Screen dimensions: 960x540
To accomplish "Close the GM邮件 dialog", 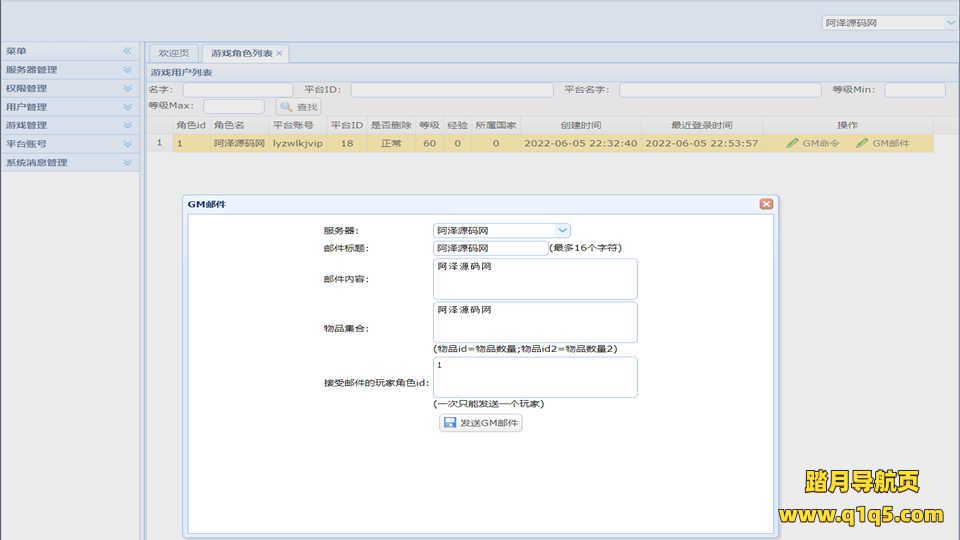I will click(x=766, y=204).
